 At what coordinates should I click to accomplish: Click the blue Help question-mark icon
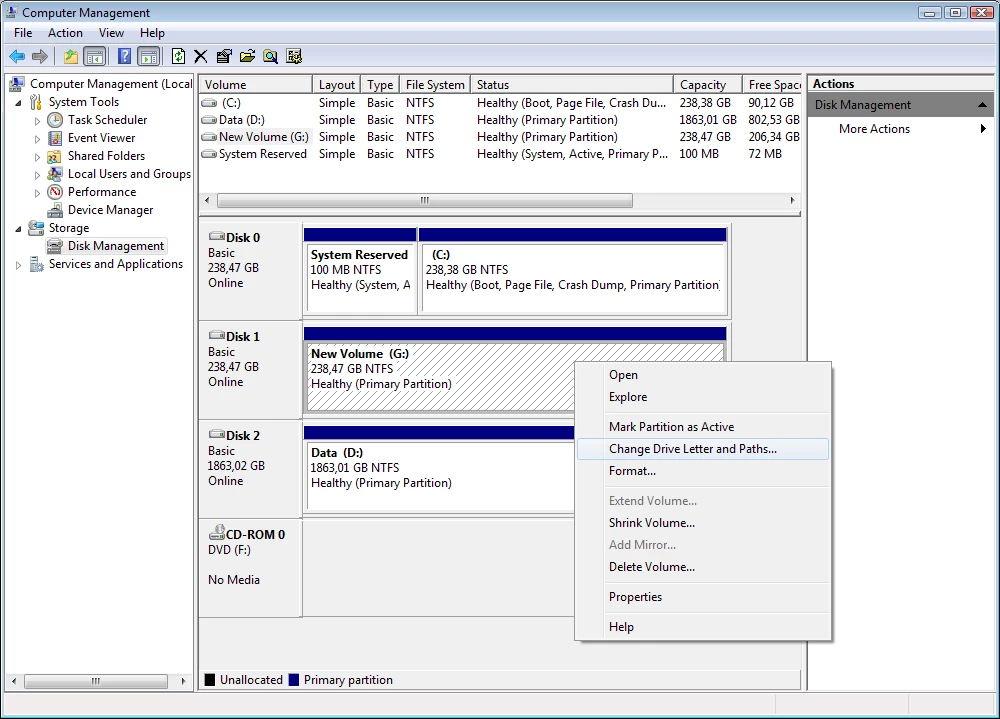(x=124, y=57)
